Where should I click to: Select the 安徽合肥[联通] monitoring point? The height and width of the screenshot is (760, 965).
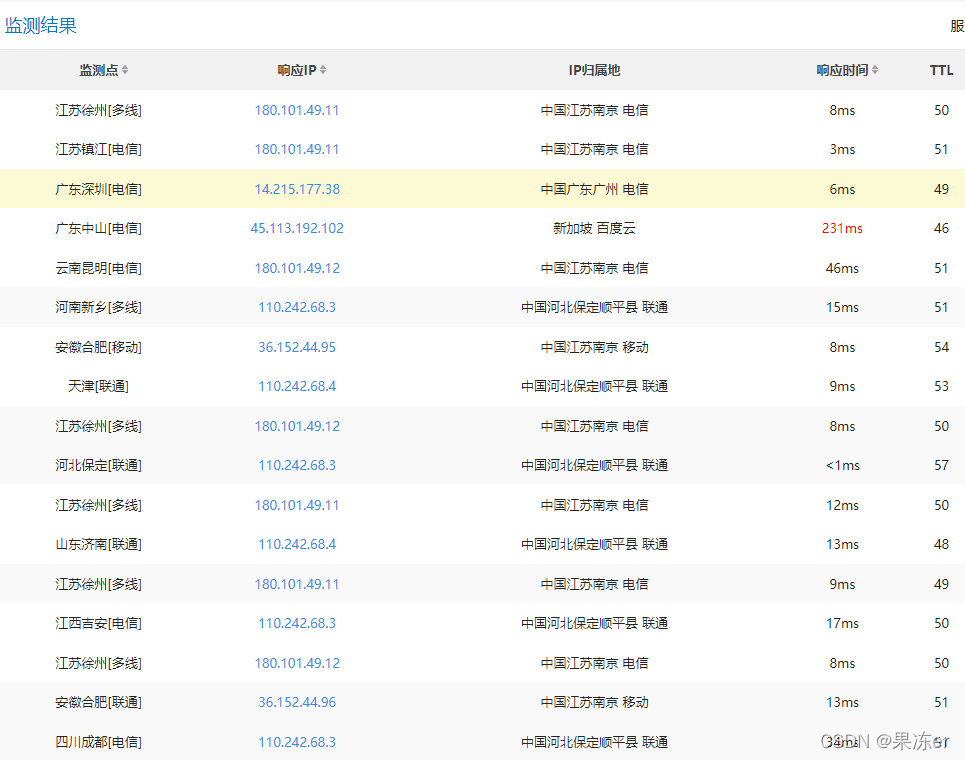click(98, 702)
